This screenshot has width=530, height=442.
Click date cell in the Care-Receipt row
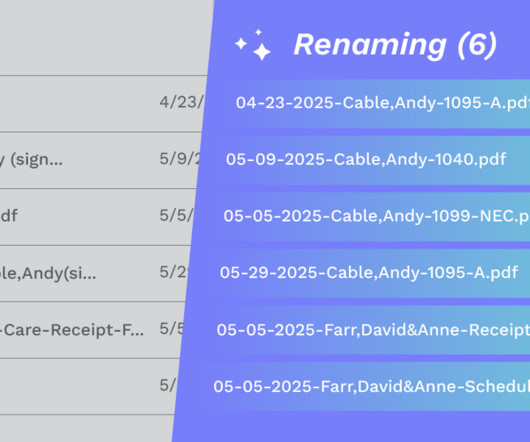172,329
